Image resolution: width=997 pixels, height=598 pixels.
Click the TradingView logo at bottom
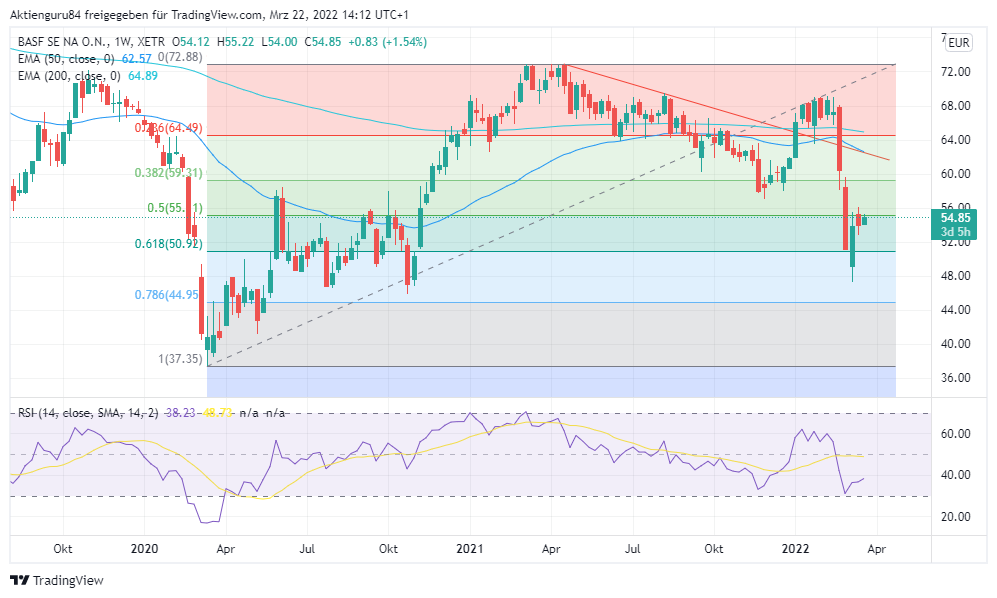57,580
